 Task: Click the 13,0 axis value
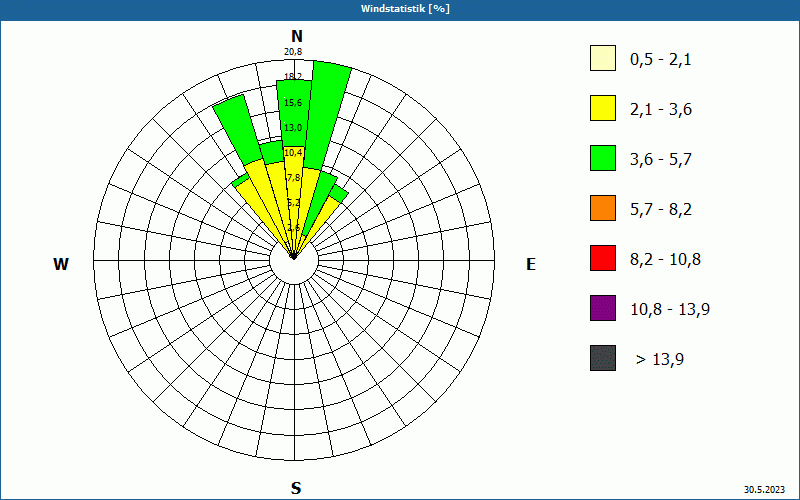(x=293, y=128)
